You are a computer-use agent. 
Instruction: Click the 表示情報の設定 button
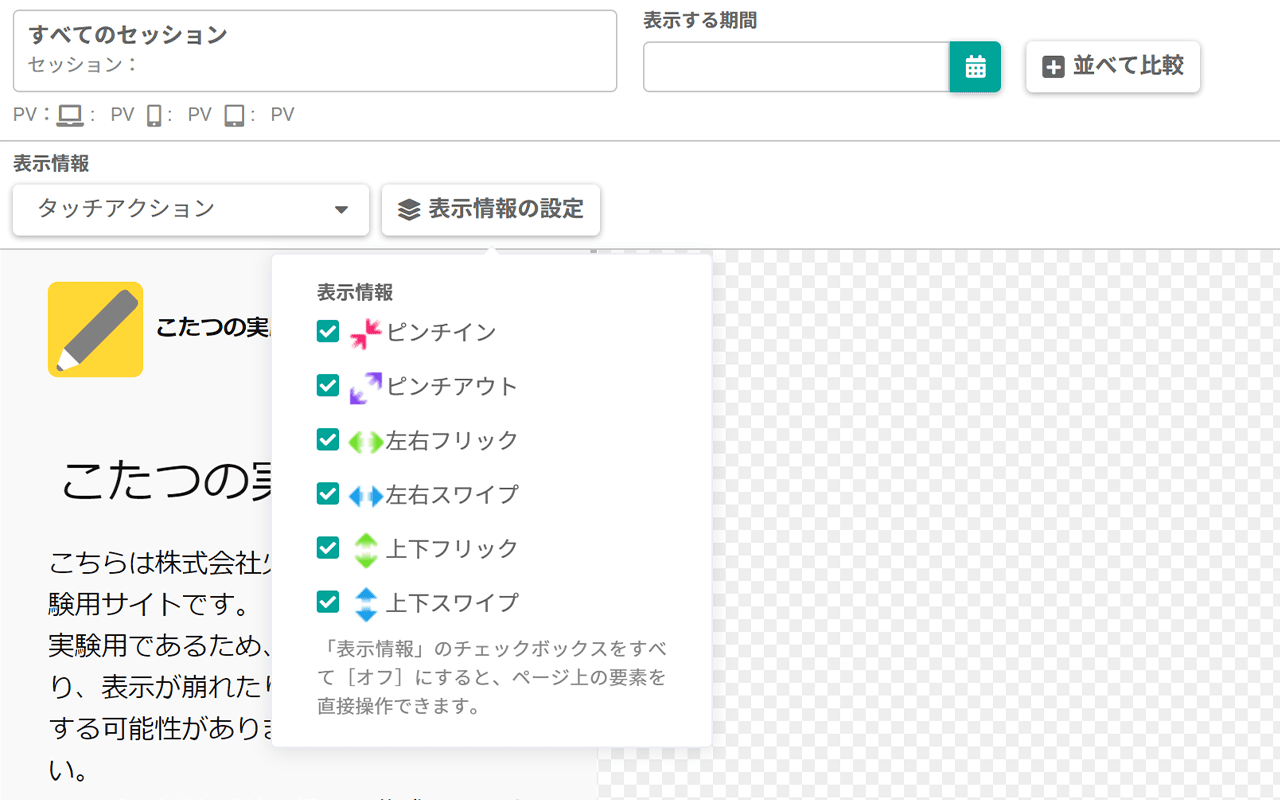pyautogui.click(x=491, y=210)
